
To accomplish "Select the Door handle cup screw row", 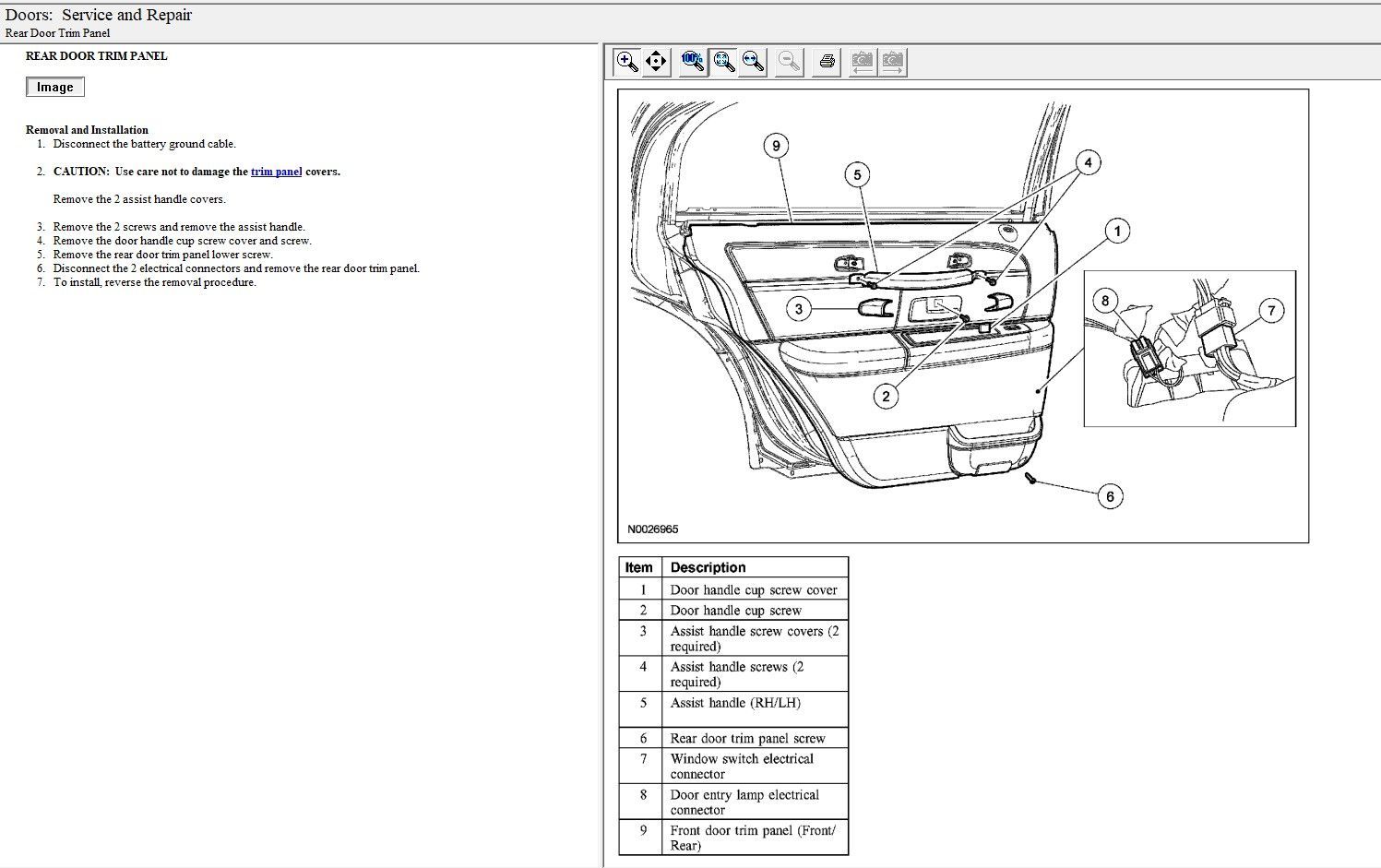I will pos(735,611).
